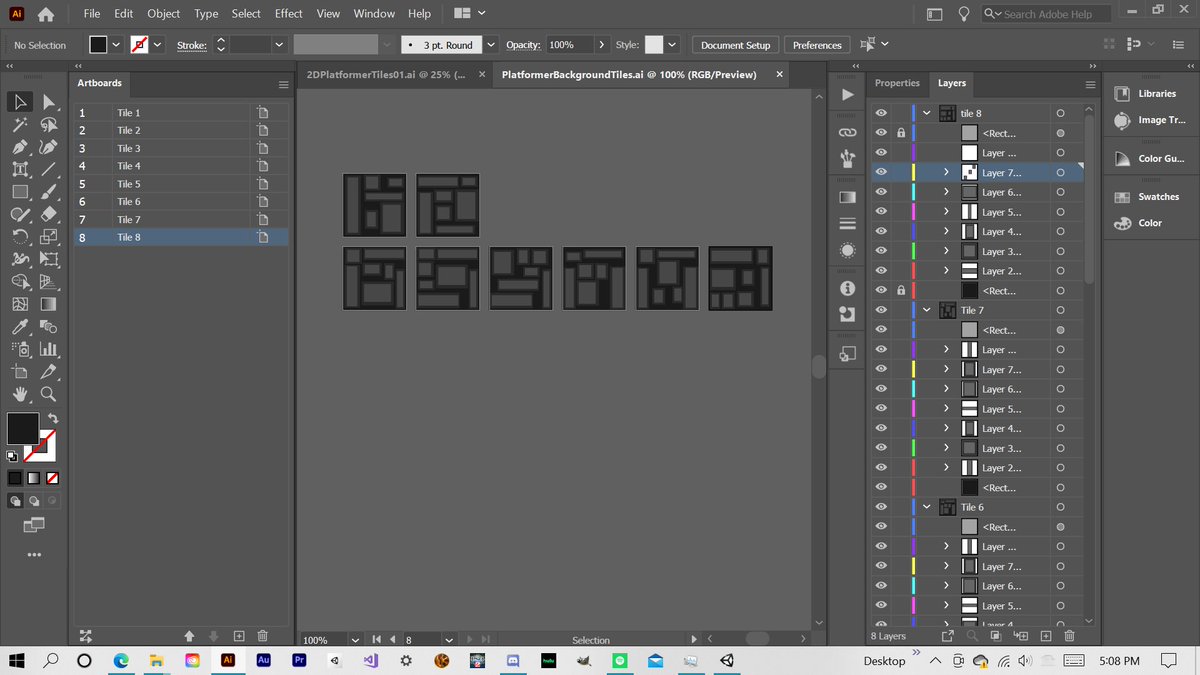This screenshot has height=675, width=1200.
Task: Select the Pen tool
Action: (20, 147)
